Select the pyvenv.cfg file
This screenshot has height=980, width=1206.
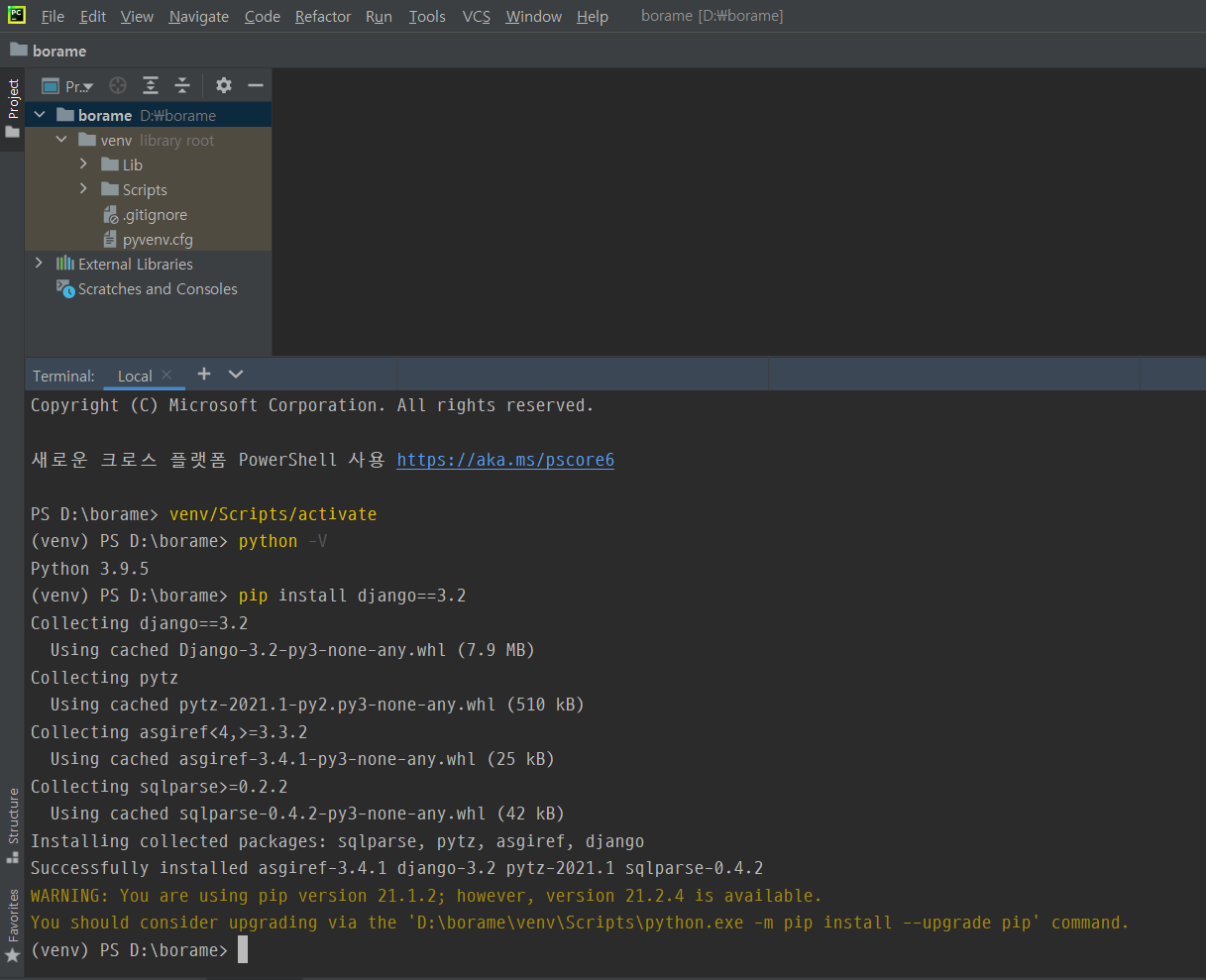[x=148, y=239]
